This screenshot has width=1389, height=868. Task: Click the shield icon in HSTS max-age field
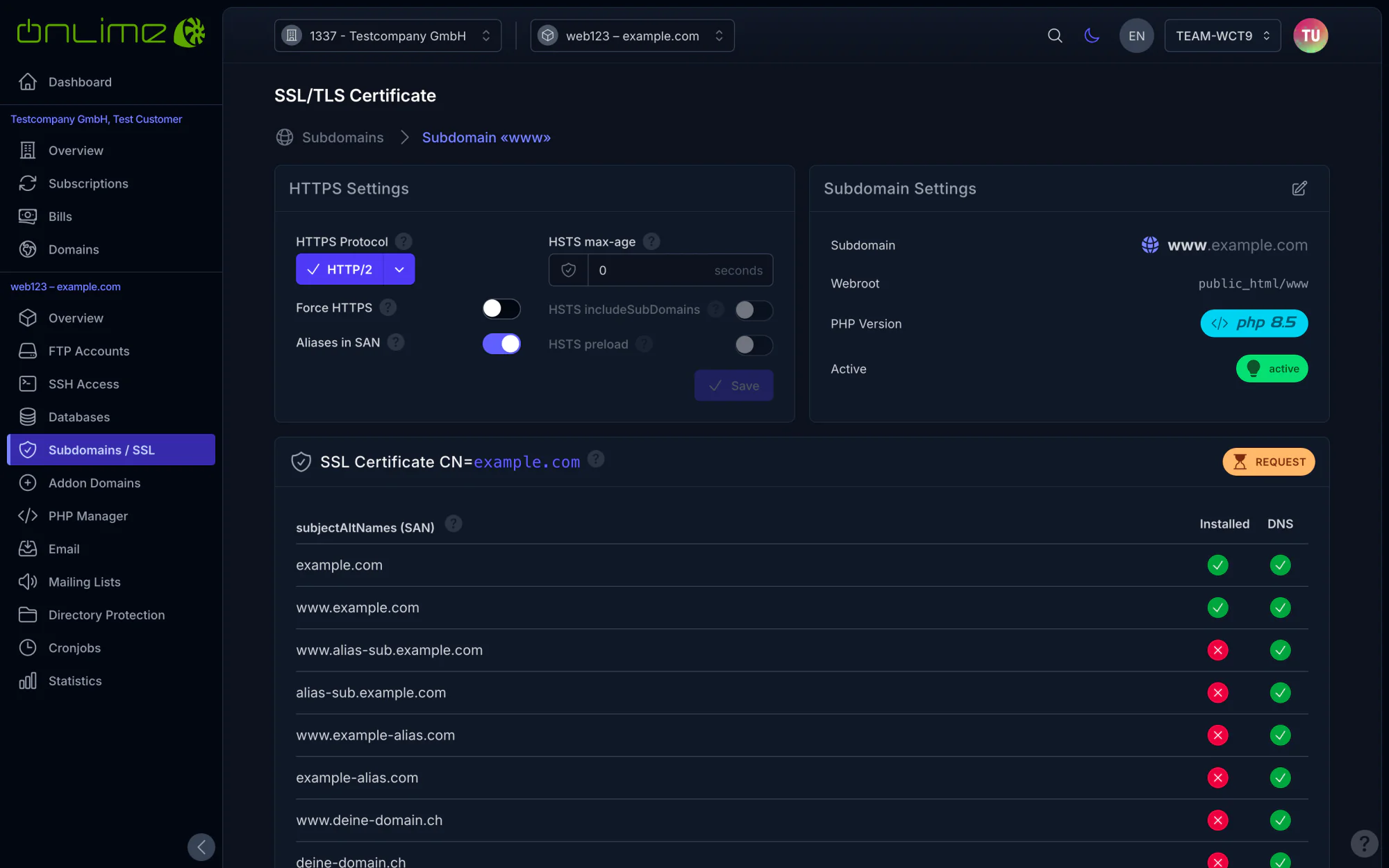[x=568, y=270]
